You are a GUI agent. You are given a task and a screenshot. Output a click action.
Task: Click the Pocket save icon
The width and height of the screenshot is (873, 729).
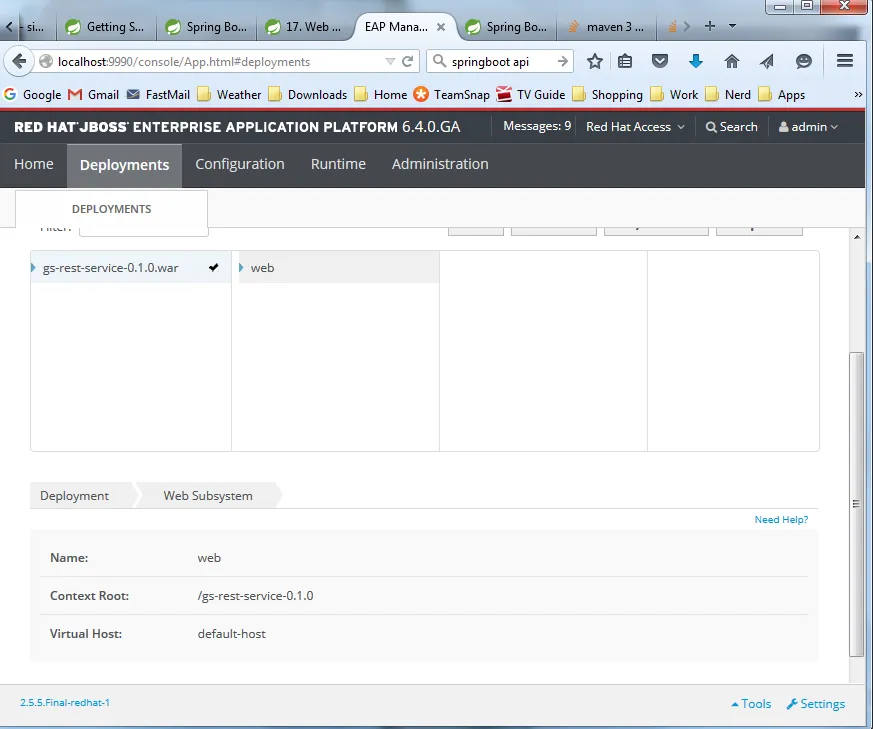point(660,61)
